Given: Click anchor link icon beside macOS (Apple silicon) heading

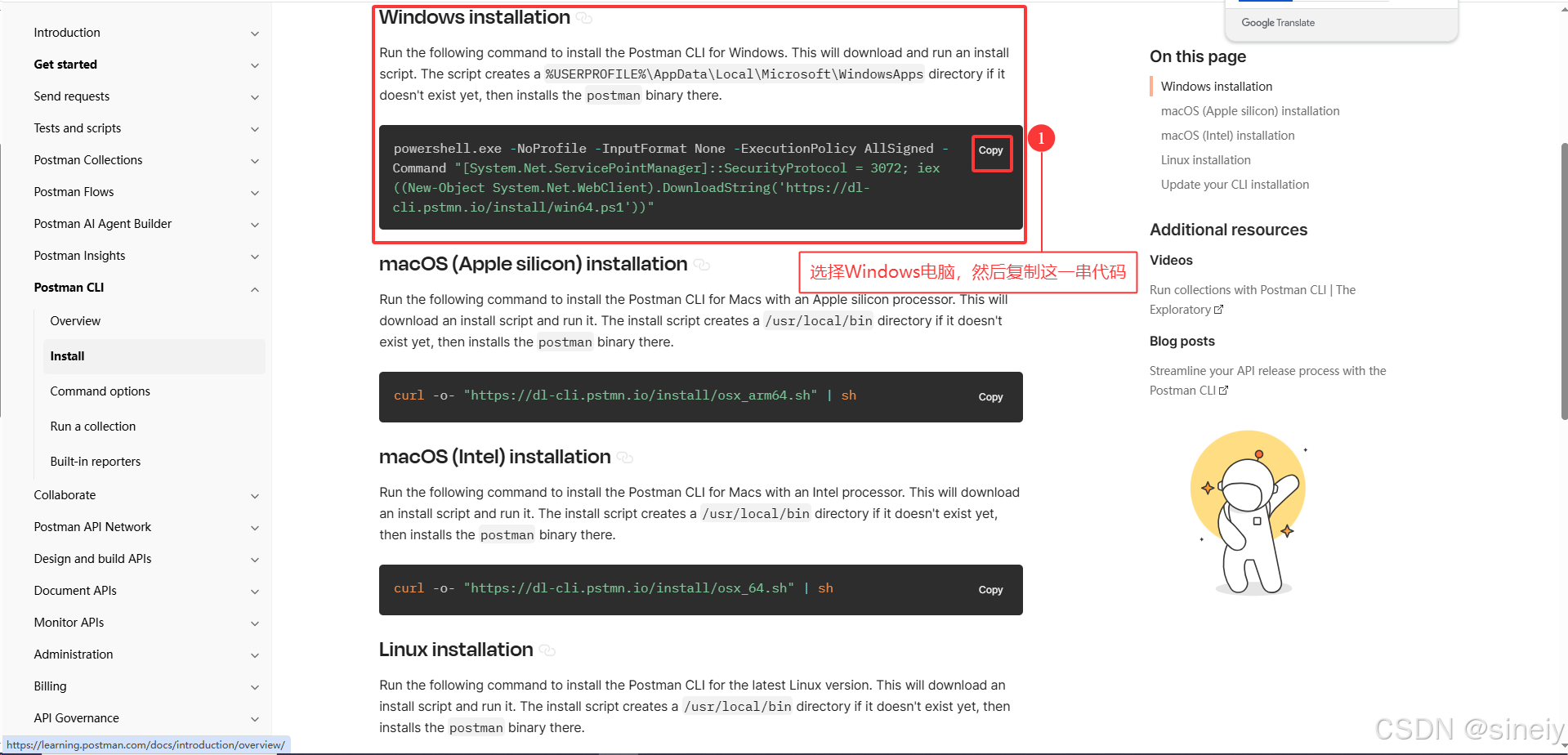Looking at the screenshot, I should pyautogui.click(x=701, y=265).
